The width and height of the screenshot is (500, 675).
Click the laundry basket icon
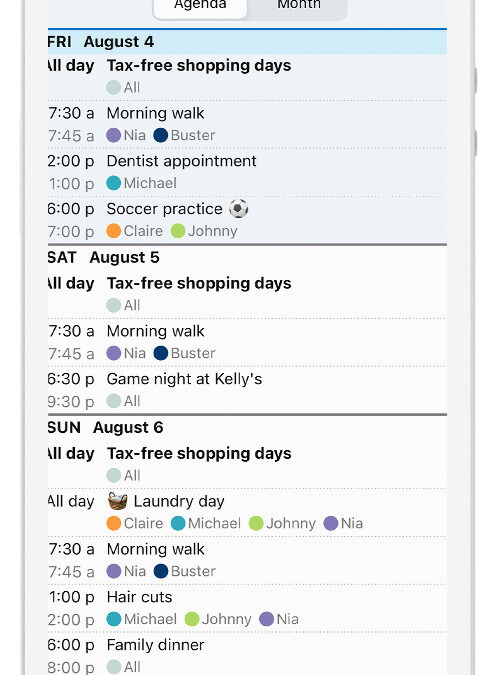118,501
